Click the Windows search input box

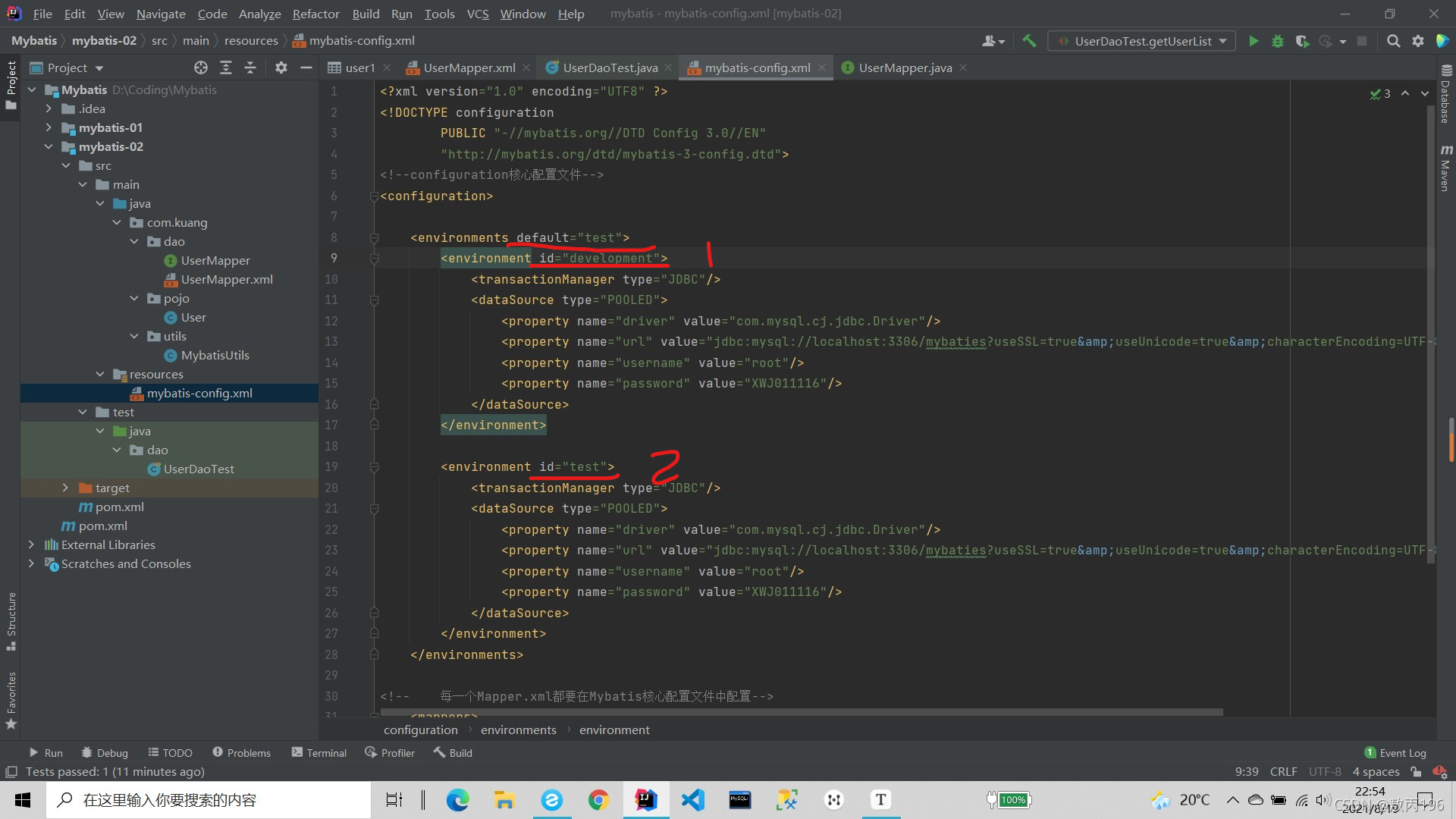coord(209,800)
